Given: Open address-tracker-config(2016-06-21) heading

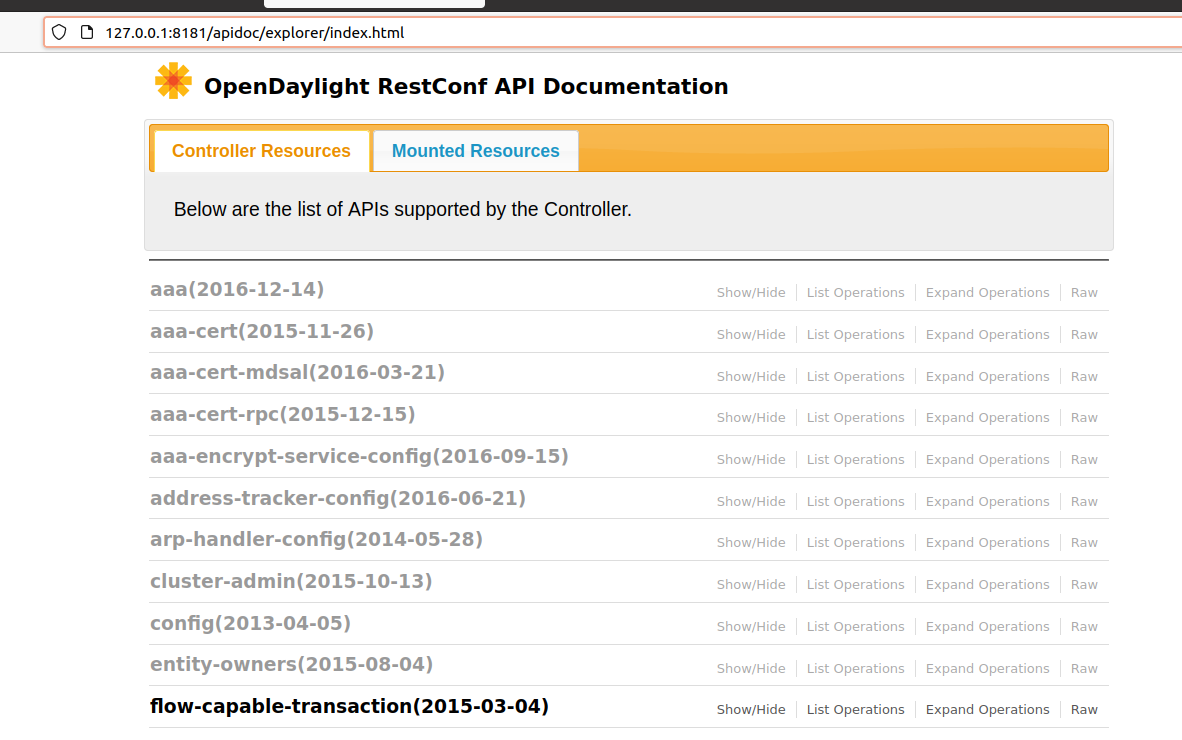Looking at the screenshot, I should click(x=338, y=499).
